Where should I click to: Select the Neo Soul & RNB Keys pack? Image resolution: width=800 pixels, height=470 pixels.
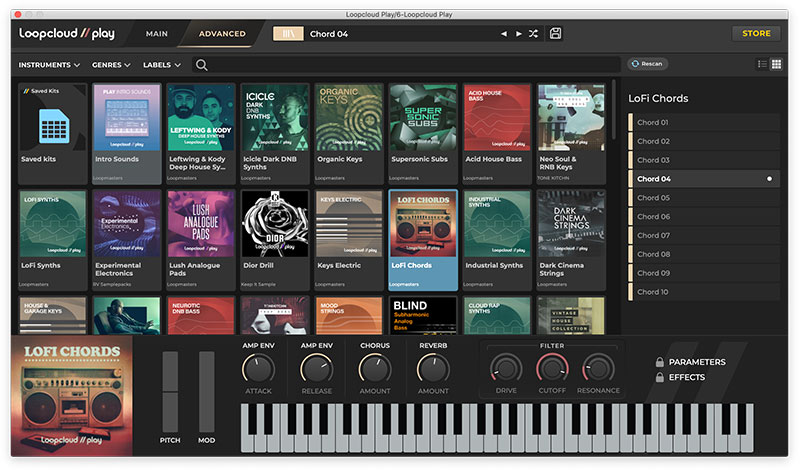(x=571, y=133)
